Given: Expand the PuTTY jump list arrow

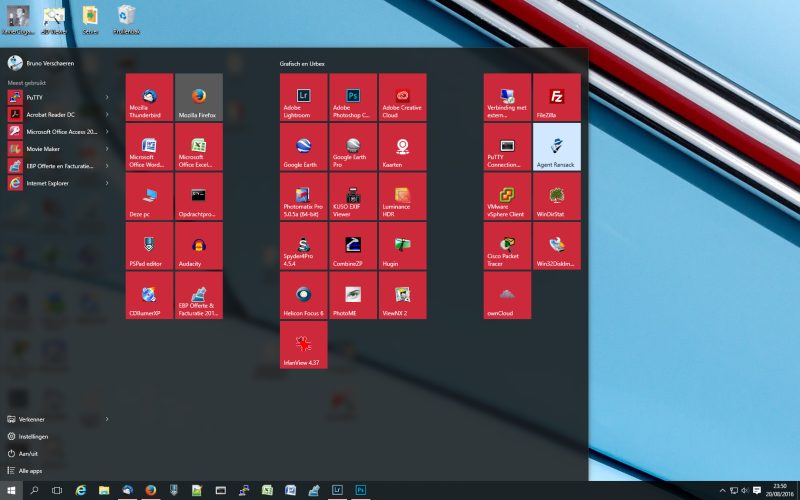Looking at the screenshot, I should pyautogui.click(x=107, y=97).
